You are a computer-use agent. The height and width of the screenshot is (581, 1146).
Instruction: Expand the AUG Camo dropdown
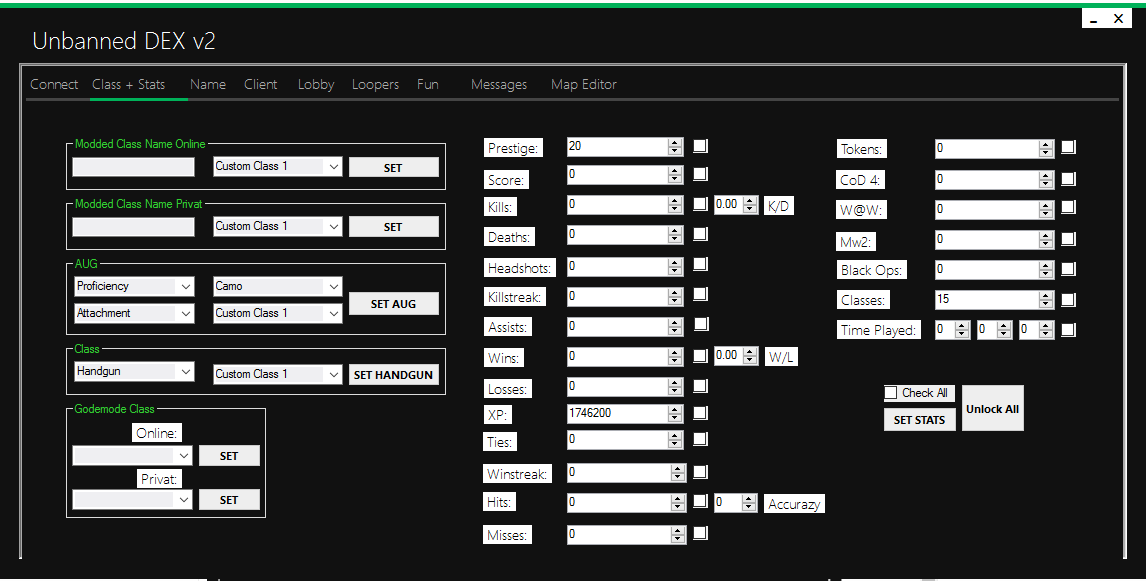coord(278,287)
